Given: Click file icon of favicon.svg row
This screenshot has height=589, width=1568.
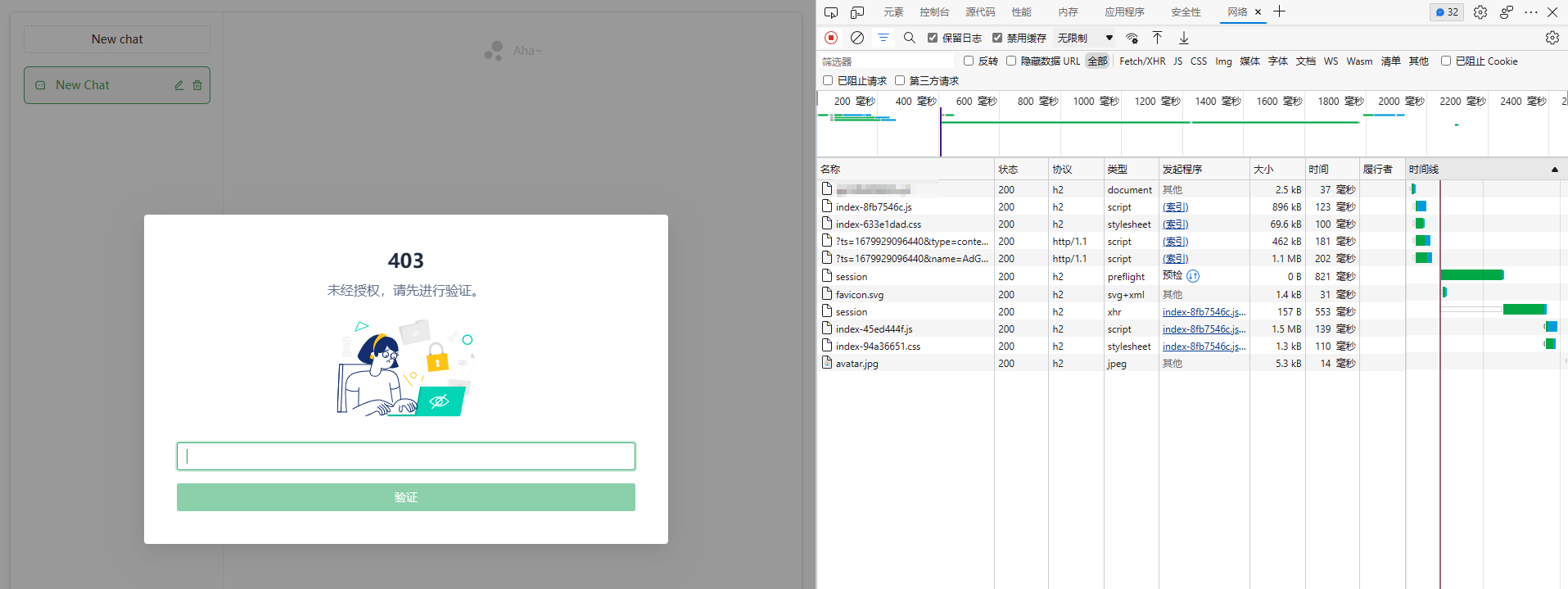Looking at the screenshot, I should (827, 294).
